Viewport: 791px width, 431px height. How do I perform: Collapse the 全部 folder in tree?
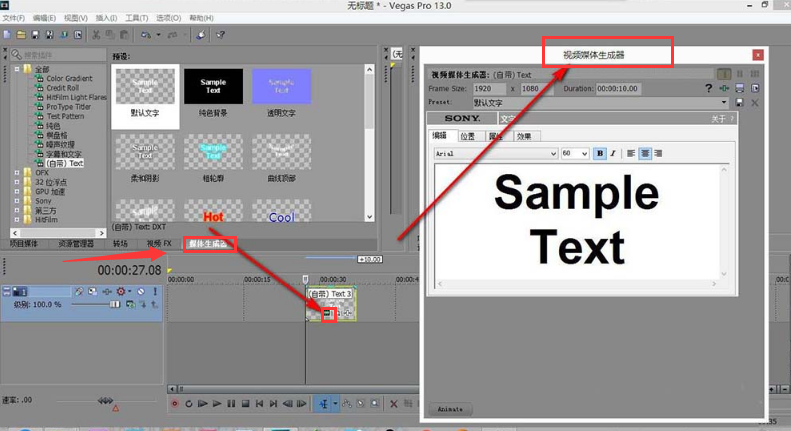[17, 69]
